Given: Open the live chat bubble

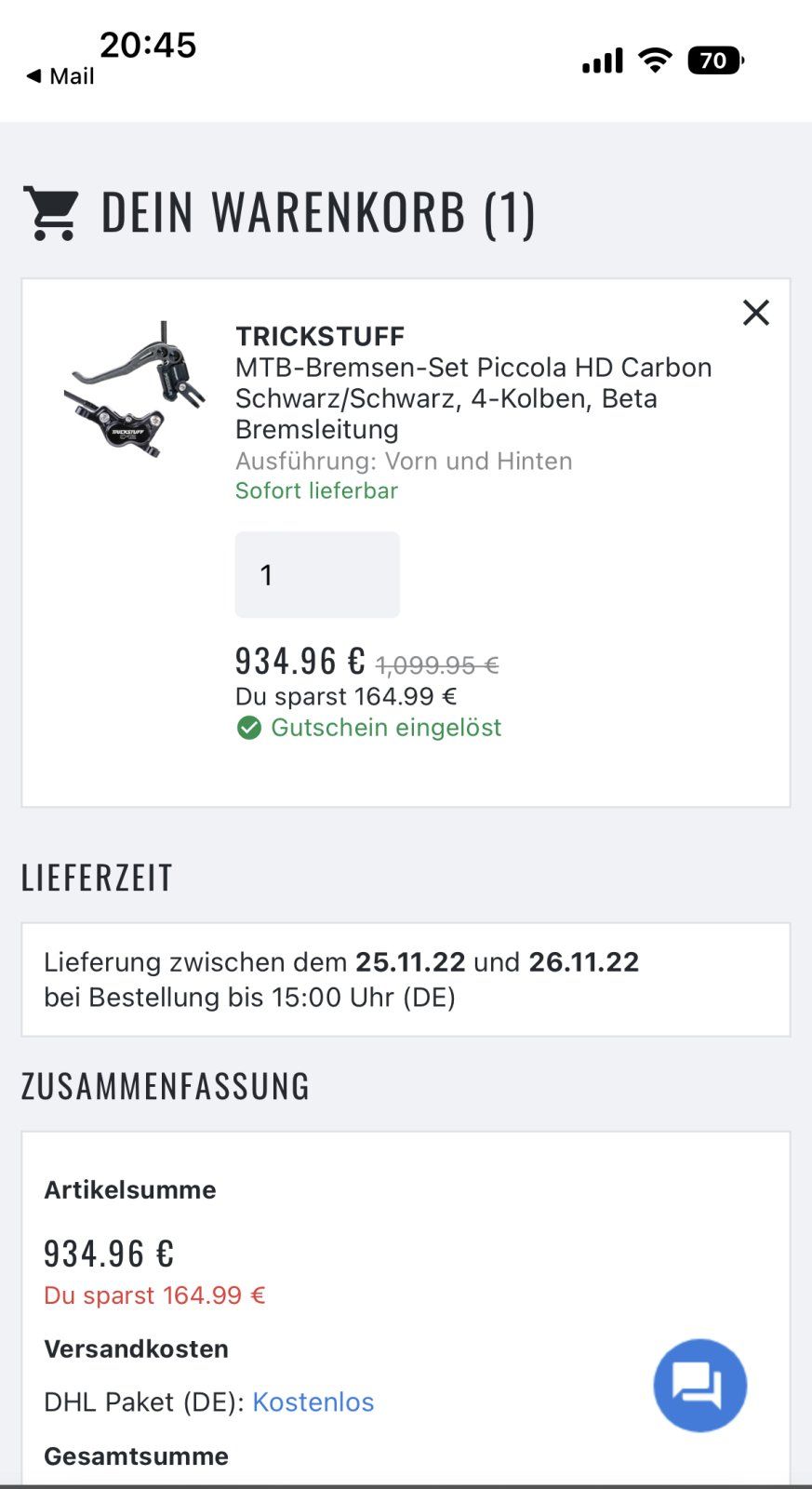Looking at the screenshot, I should pyautogui.click(x=699, y=1385).
